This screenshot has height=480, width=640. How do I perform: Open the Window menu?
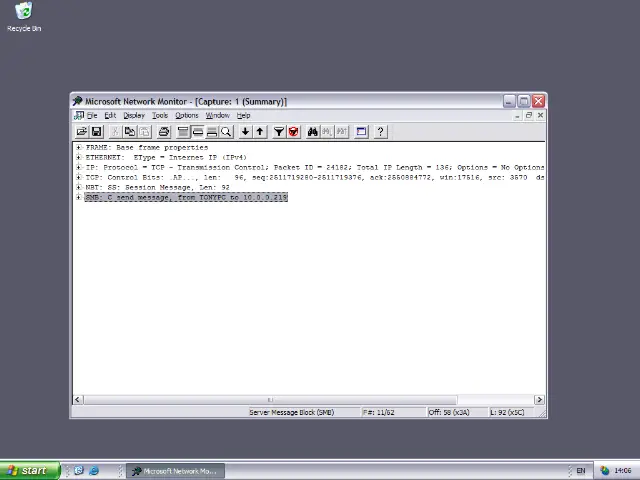[218, 116]
